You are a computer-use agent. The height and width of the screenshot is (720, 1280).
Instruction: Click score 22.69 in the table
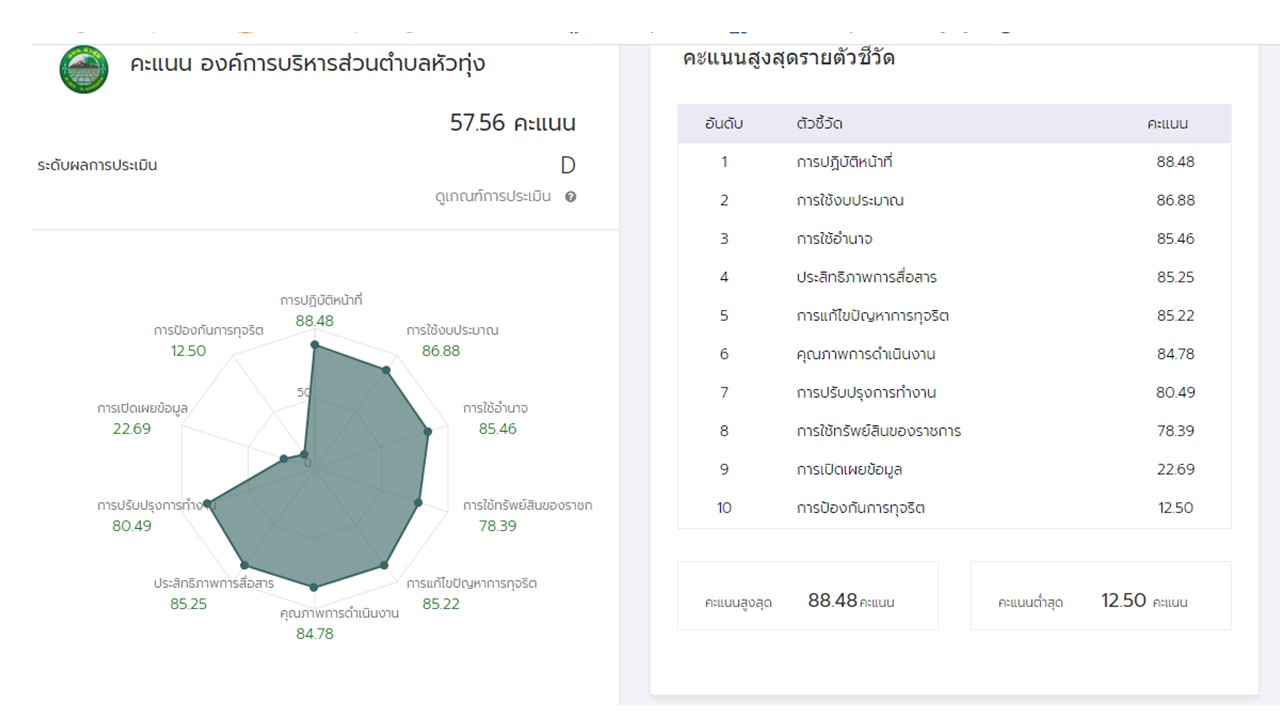1175,469
